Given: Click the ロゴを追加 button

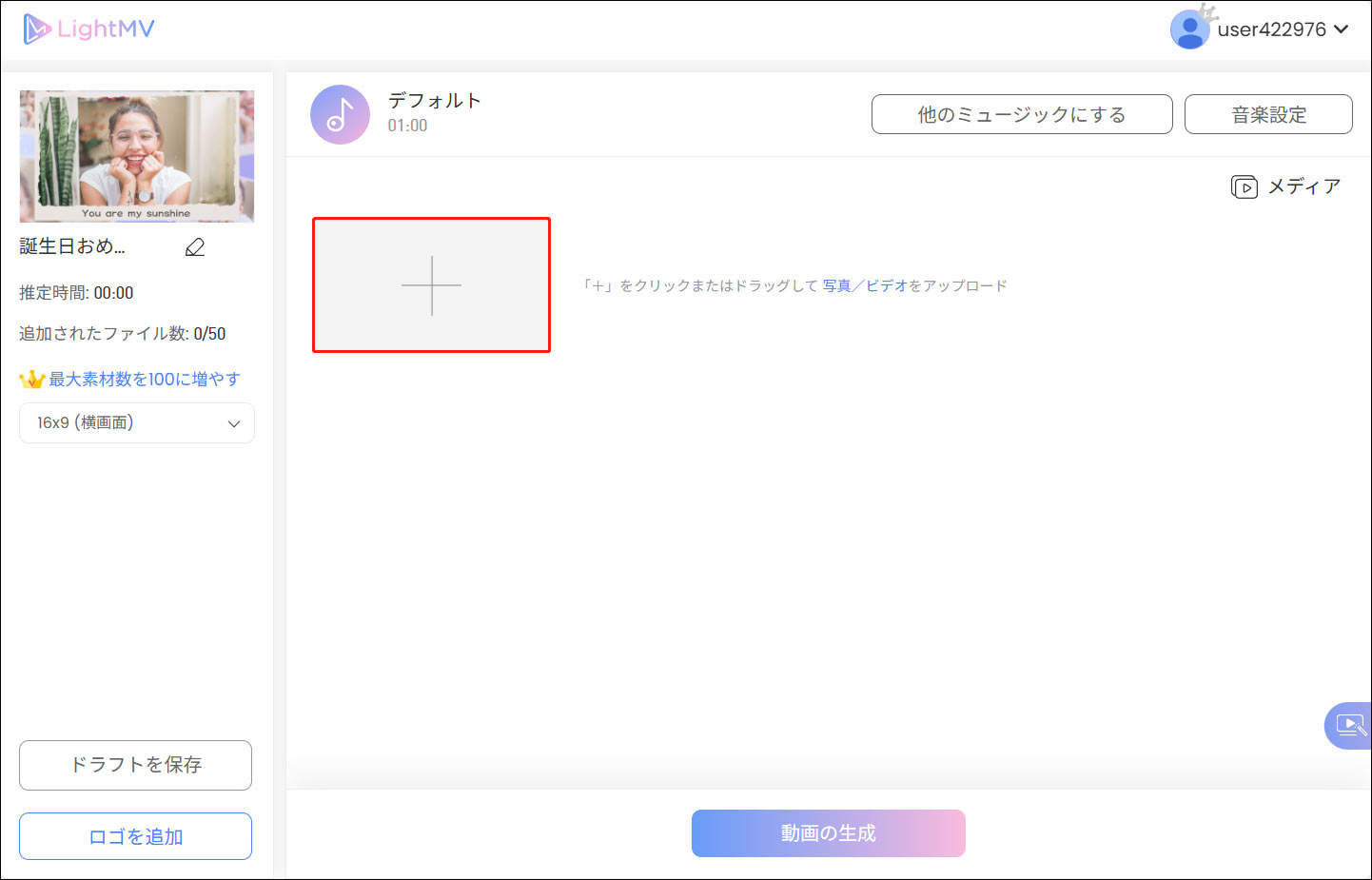Looking at the screenshot, I should coord(135,835).
